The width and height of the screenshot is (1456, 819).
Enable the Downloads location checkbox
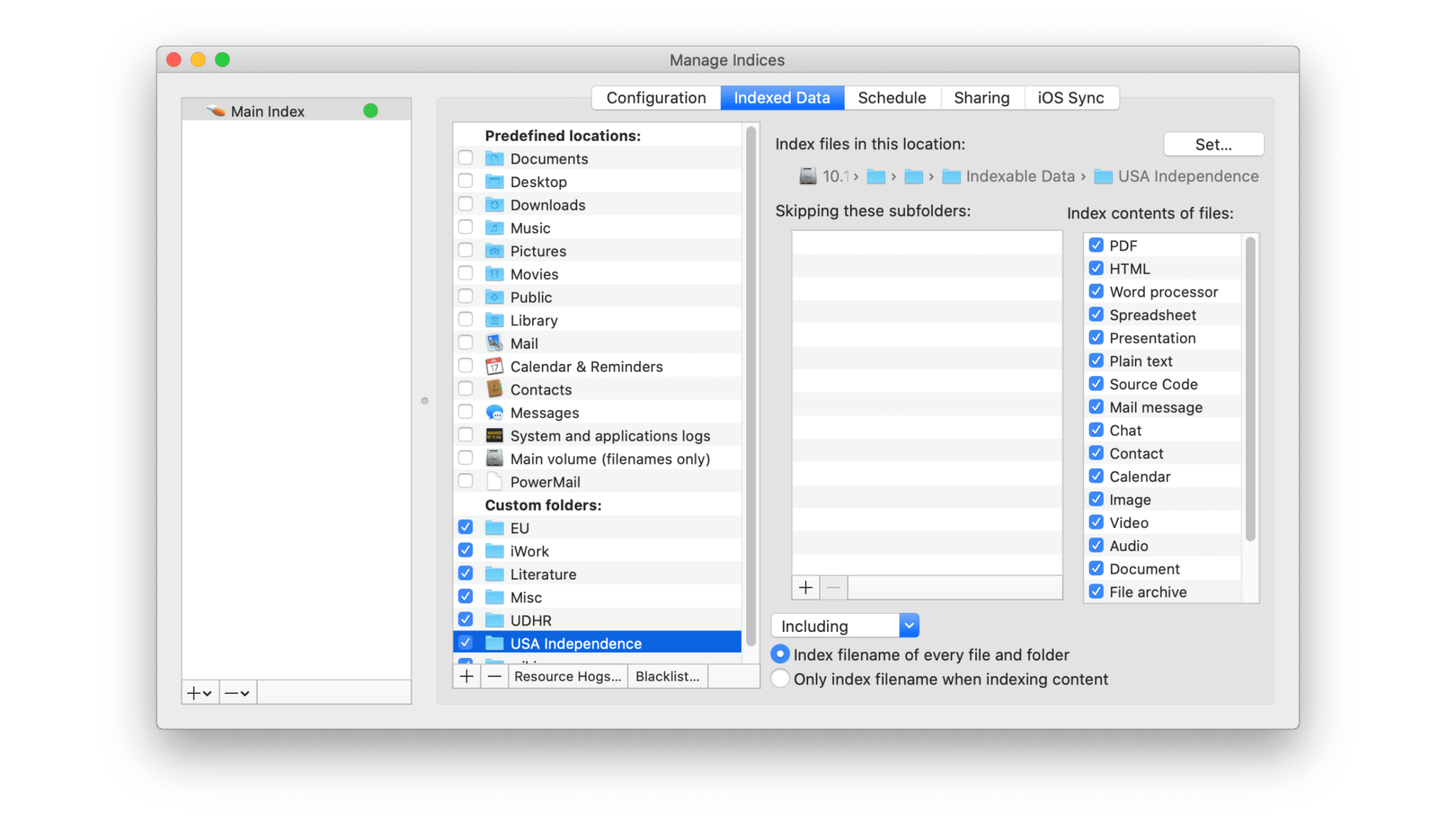466,205
